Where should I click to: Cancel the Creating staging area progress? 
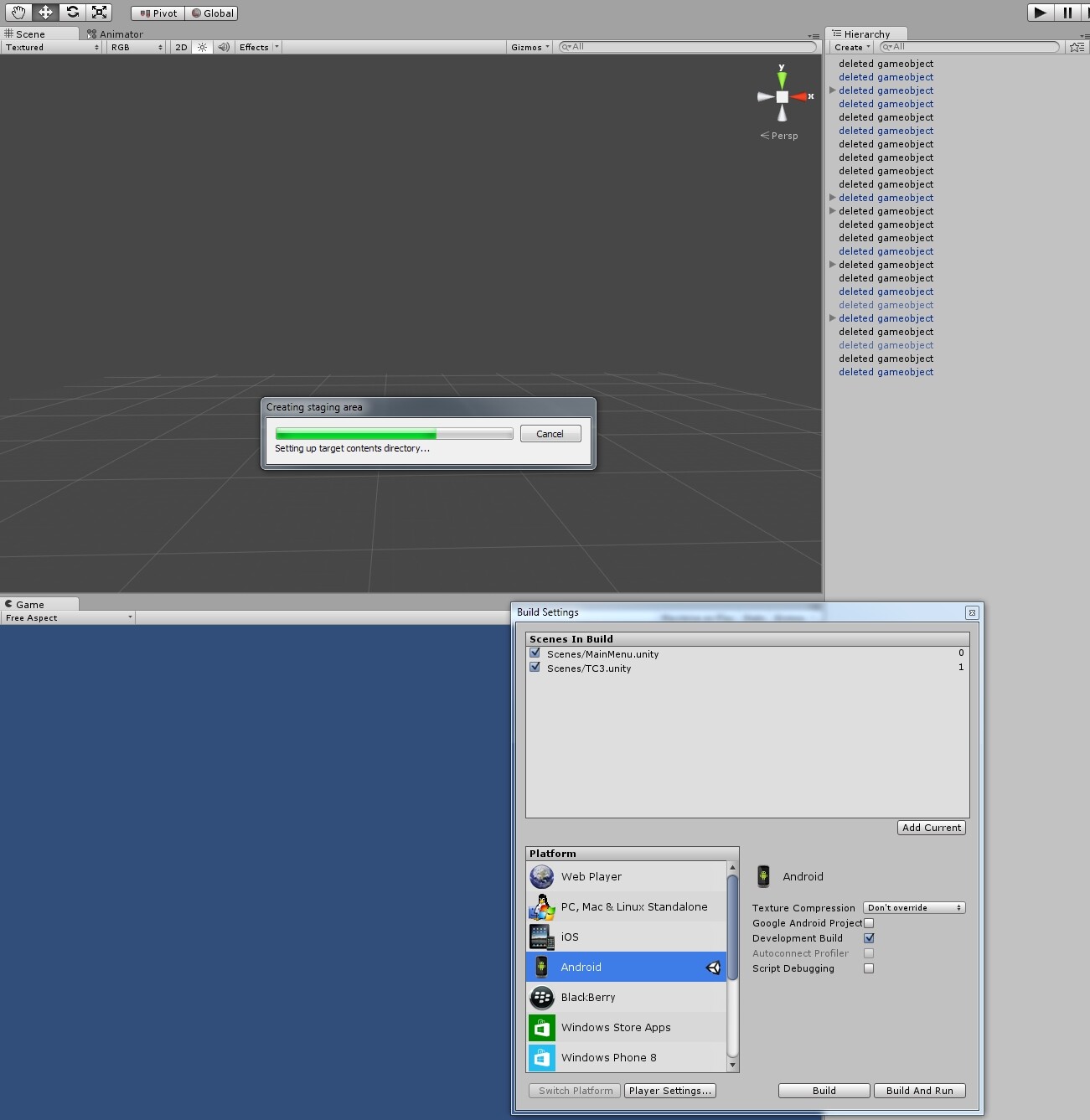click(550, 434)
